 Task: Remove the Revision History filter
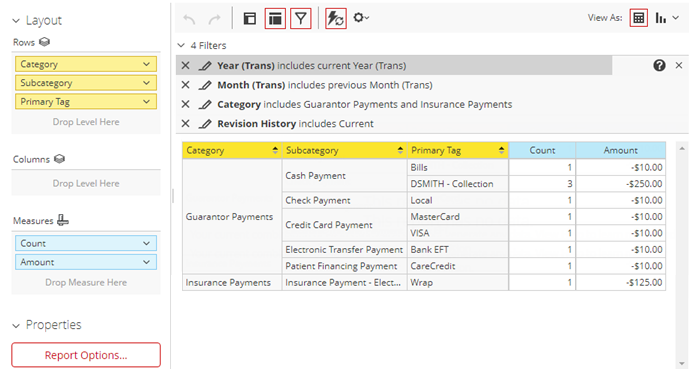[x=185, y=123]
